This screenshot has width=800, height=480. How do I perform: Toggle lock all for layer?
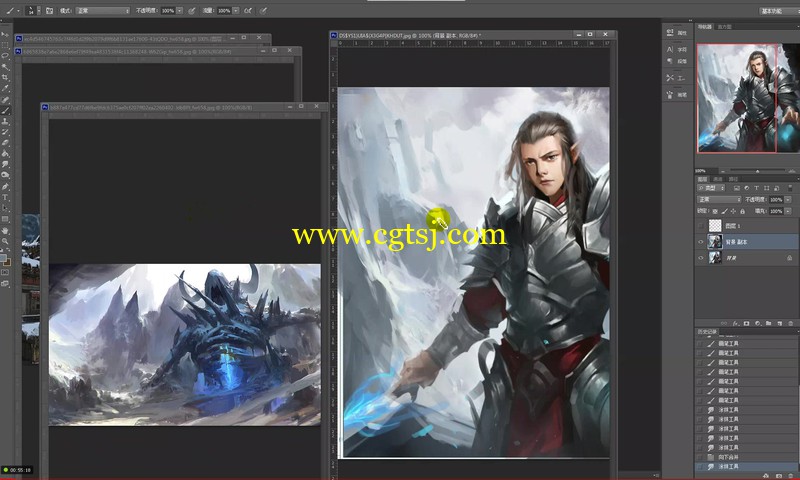point(742,211)
